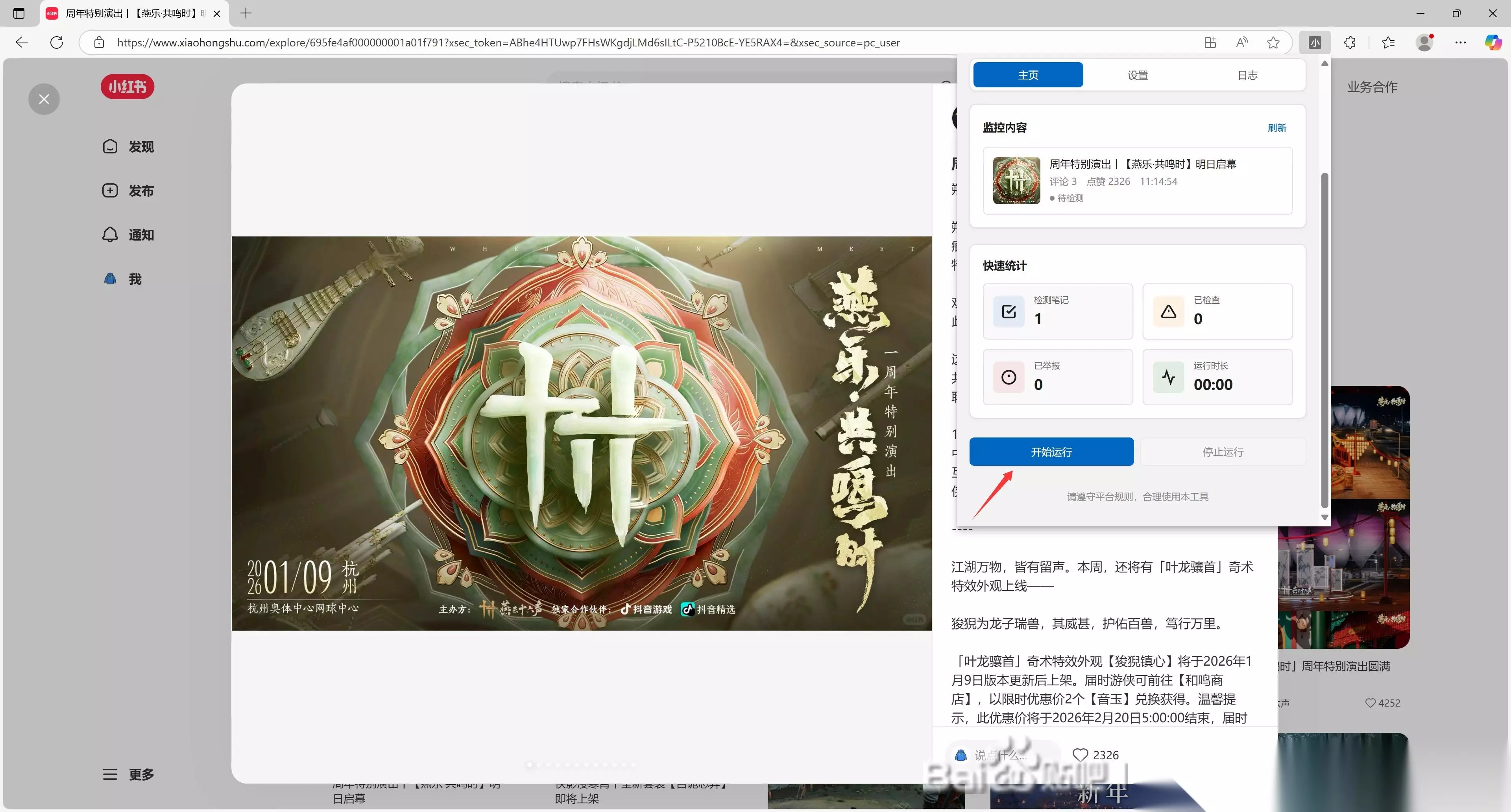Switch to the 设置 tab in the extension popup
1511x812 pixels.
1137,75
